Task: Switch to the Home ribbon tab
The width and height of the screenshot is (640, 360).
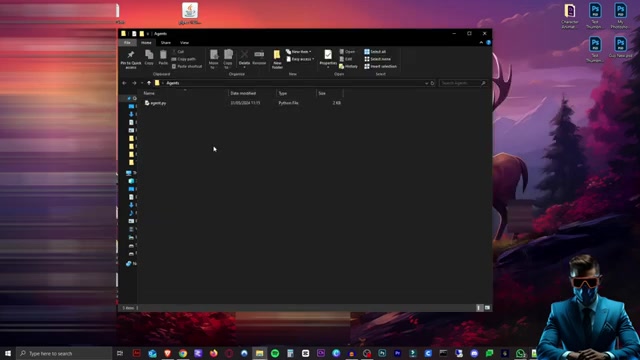Action: (146, 42)
